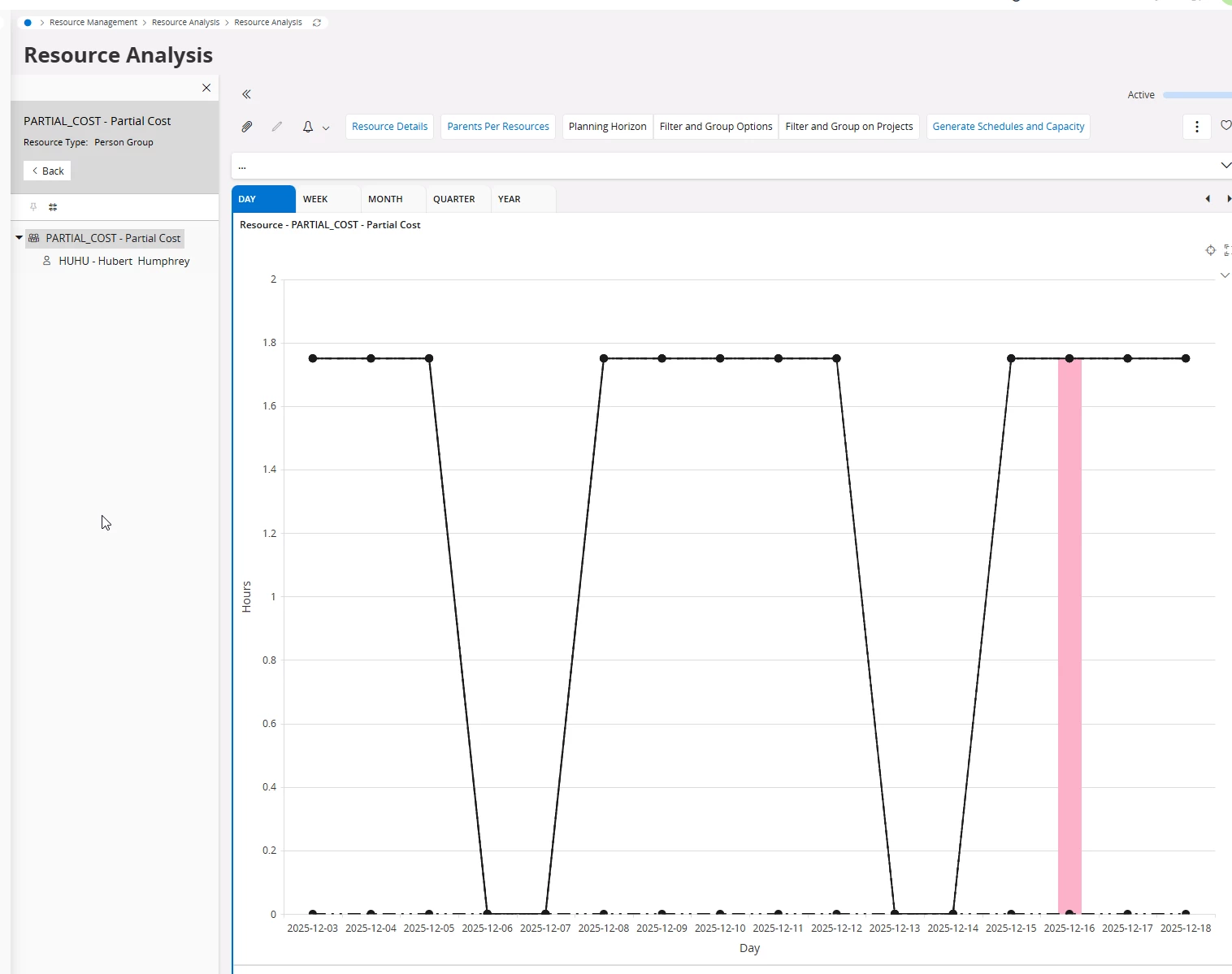Click Resource Management in the breadcrumb

pyautogui.click(x=93, y=23)
